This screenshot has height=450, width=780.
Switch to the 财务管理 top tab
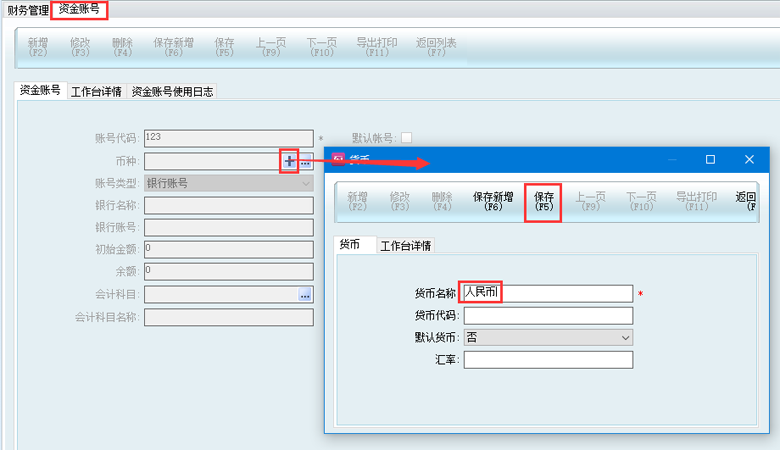click(27, 9)
